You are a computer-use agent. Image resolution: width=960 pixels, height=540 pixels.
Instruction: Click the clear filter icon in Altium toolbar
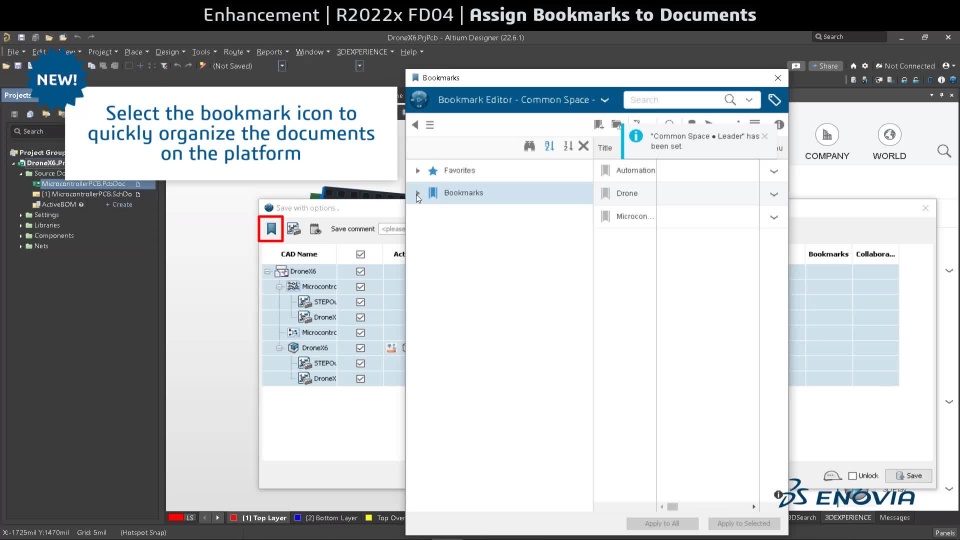point(164,66)
